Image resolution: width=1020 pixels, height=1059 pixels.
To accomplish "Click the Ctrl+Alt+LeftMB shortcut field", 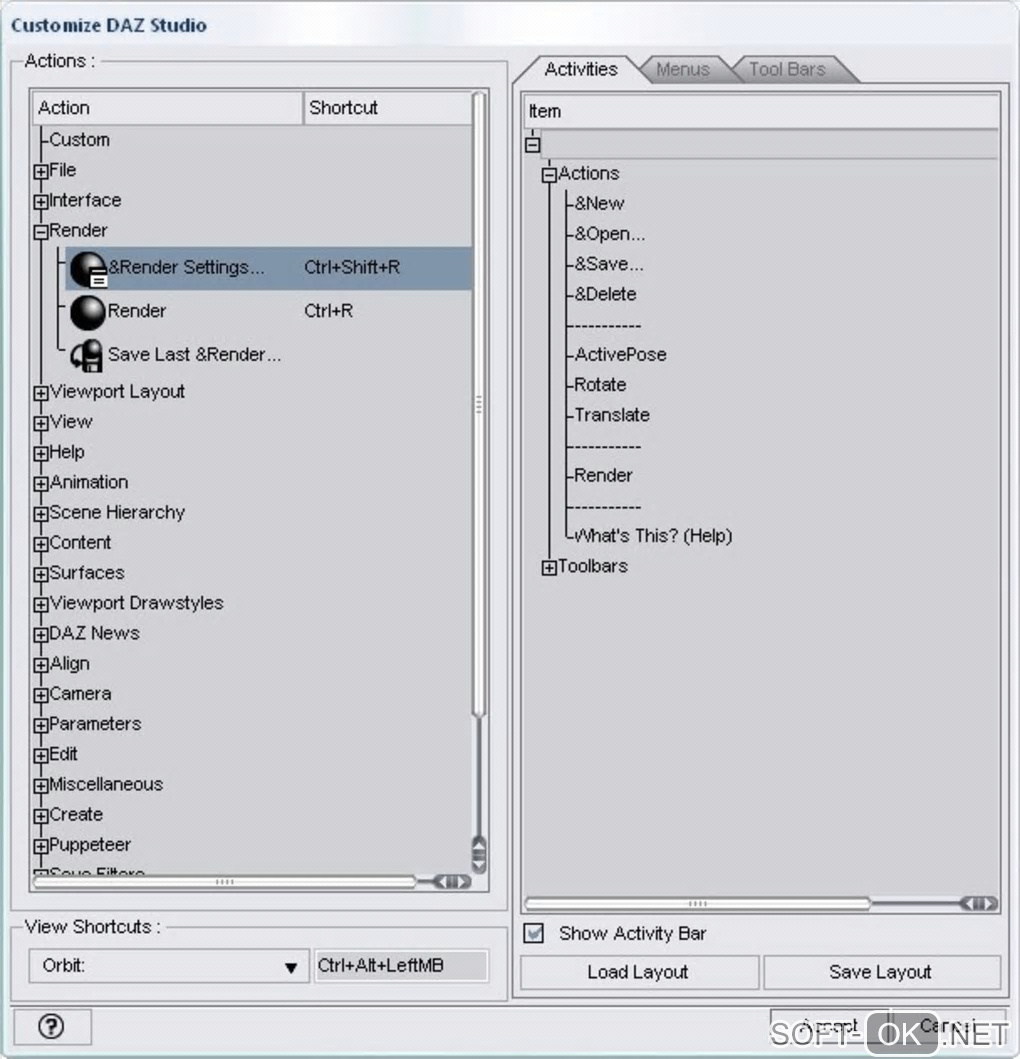I will 401,966.
